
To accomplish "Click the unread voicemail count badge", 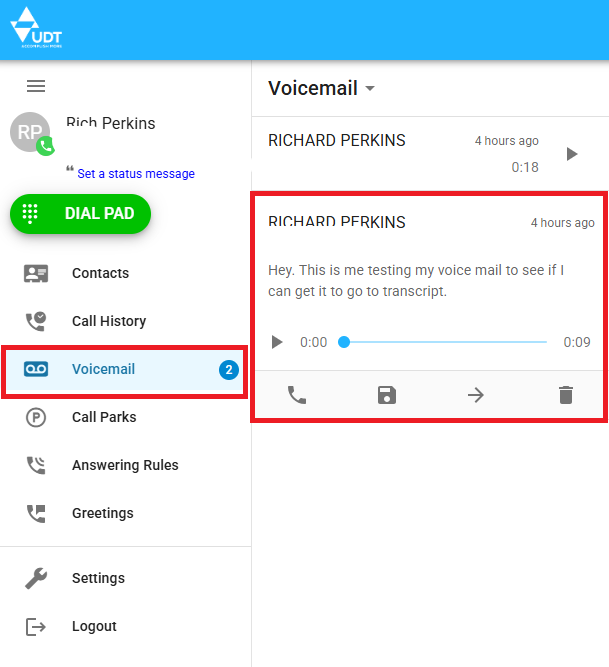I will (229, 370).
